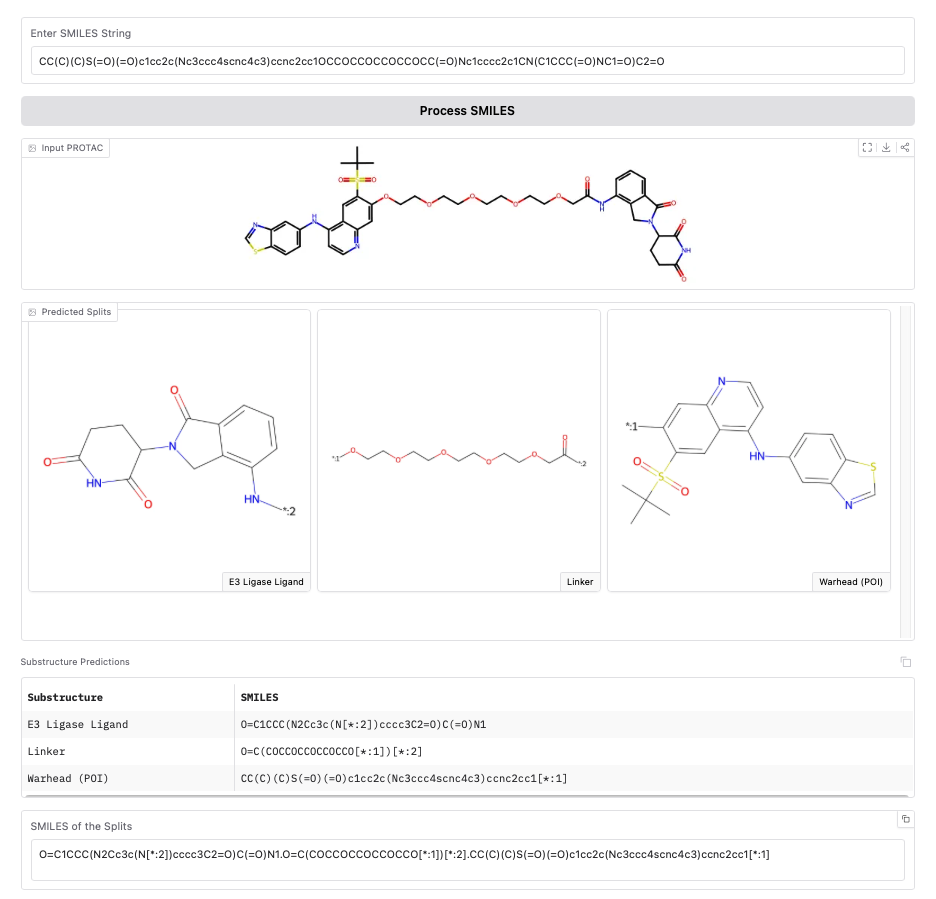Click the image icon beside Input PROTAC label
Viewport: 936px width, 899px height.
[32, 148]
